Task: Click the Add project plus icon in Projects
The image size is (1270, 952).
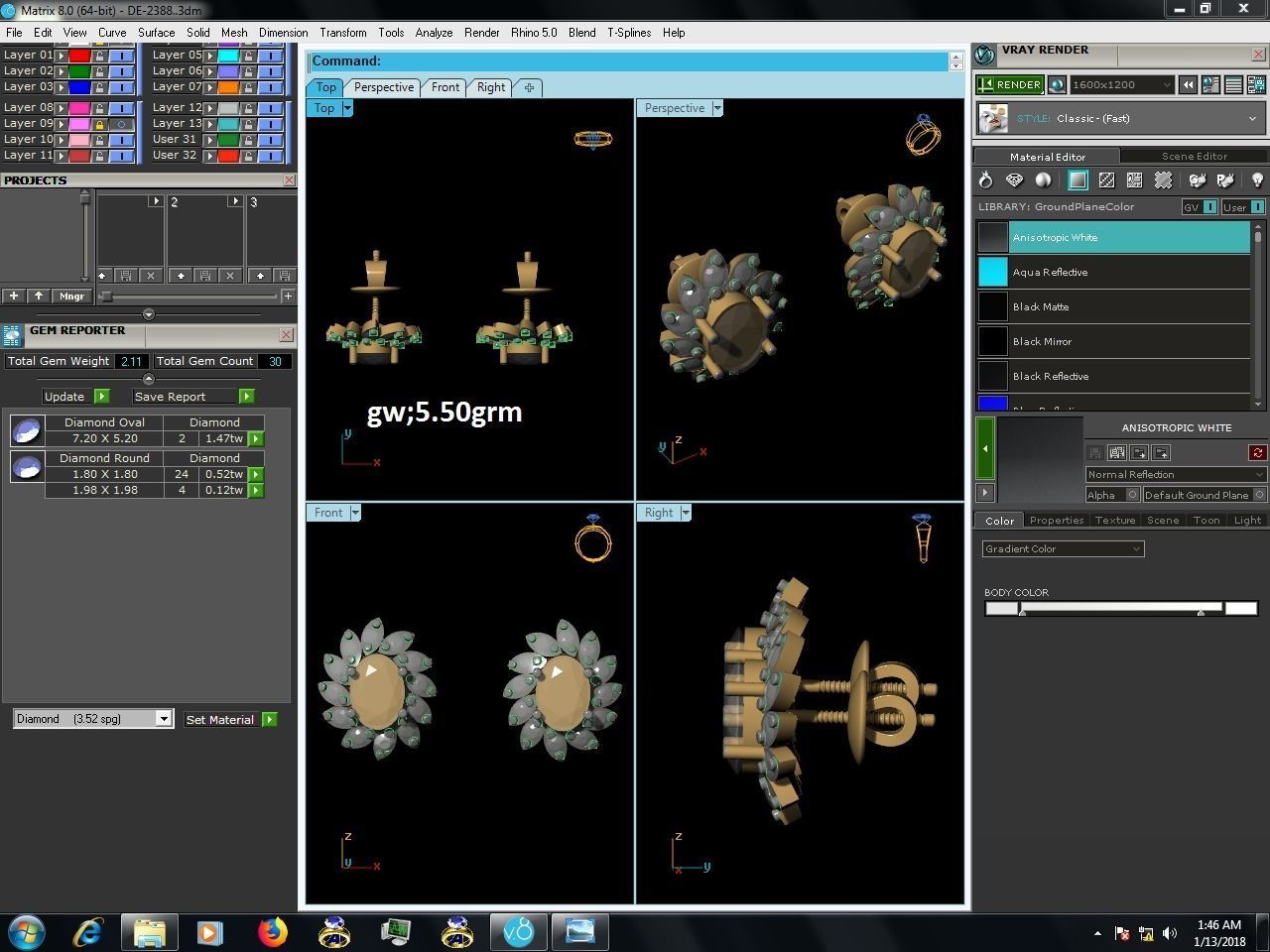Action: tap(13, 296)
